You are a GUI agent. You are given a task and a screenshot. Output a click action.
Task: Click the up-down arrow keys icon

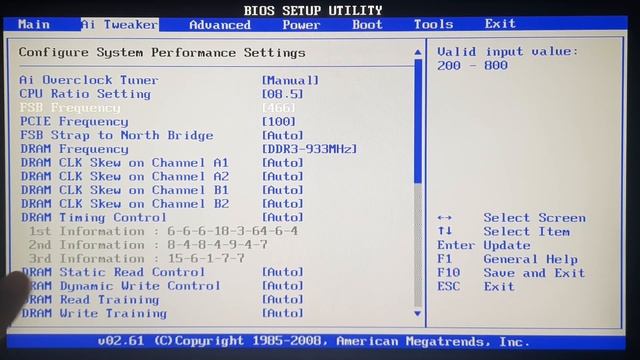pyautogui.click(x=444, y=231)
